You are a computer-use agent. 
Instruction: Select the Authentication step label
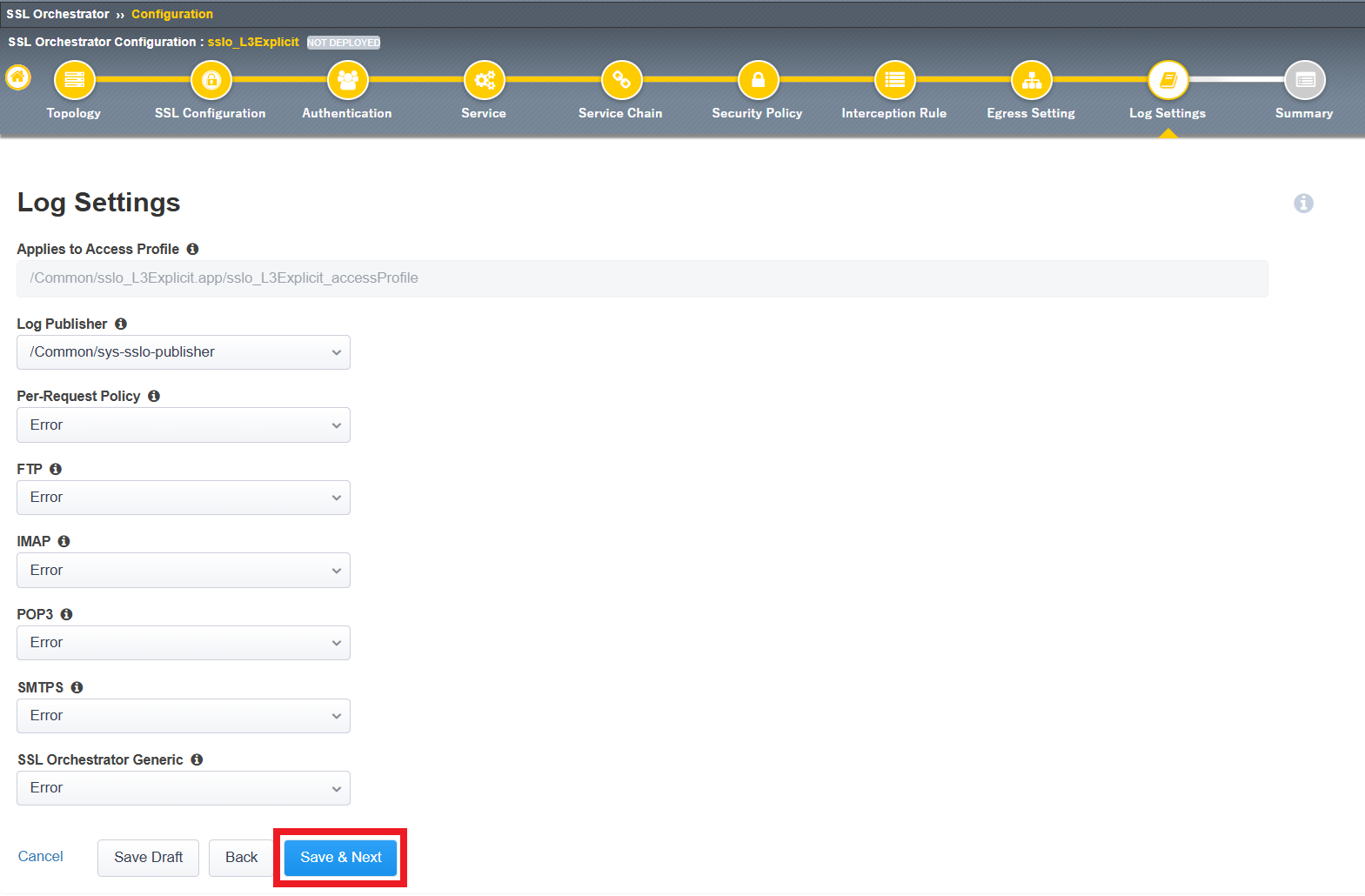coord(347,113)
